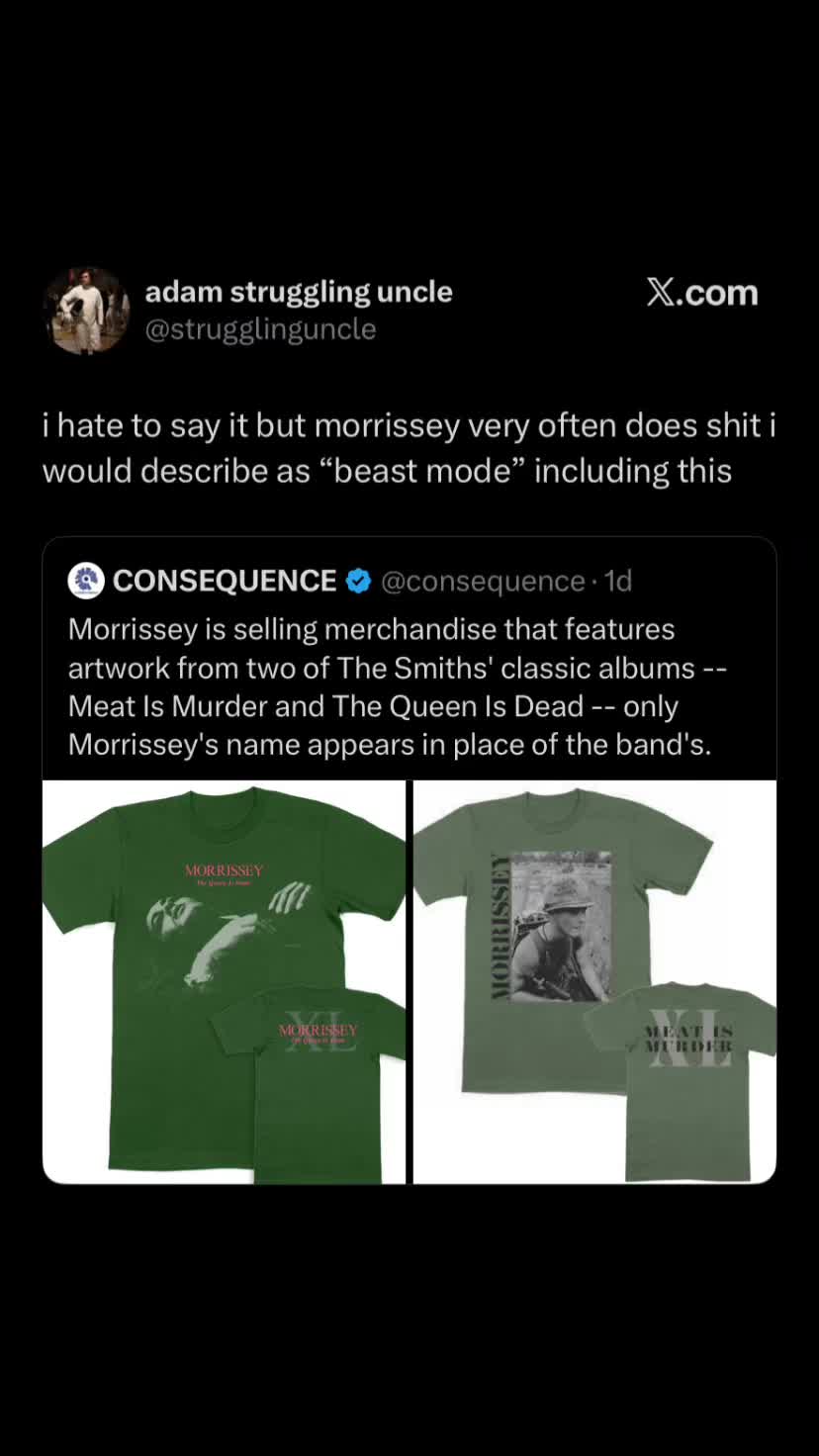Click the 1d timestamp
Screen dimensions: 819x1456
pos(618,581)
